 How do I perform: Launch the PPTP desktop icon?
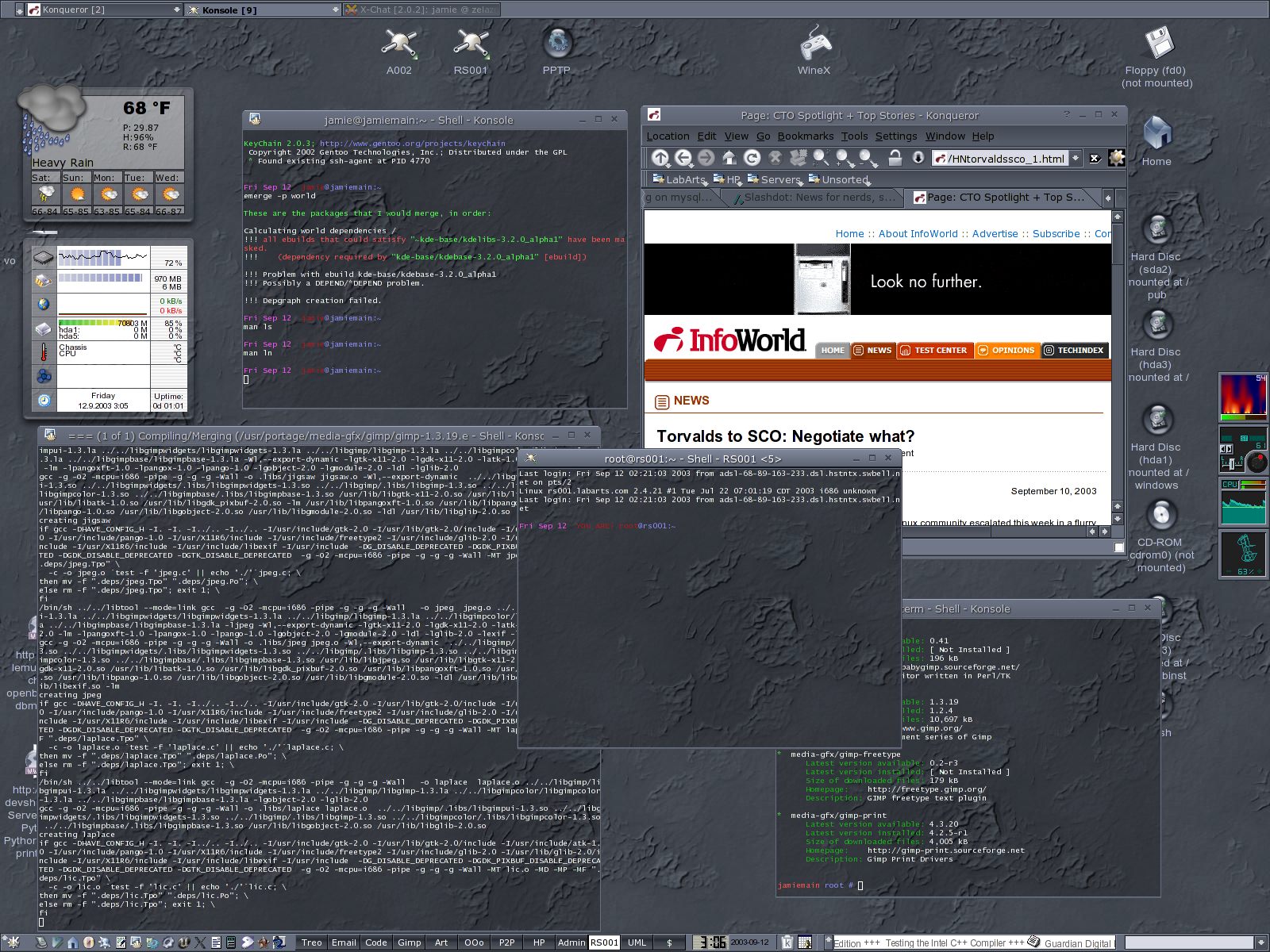point(556,52)
